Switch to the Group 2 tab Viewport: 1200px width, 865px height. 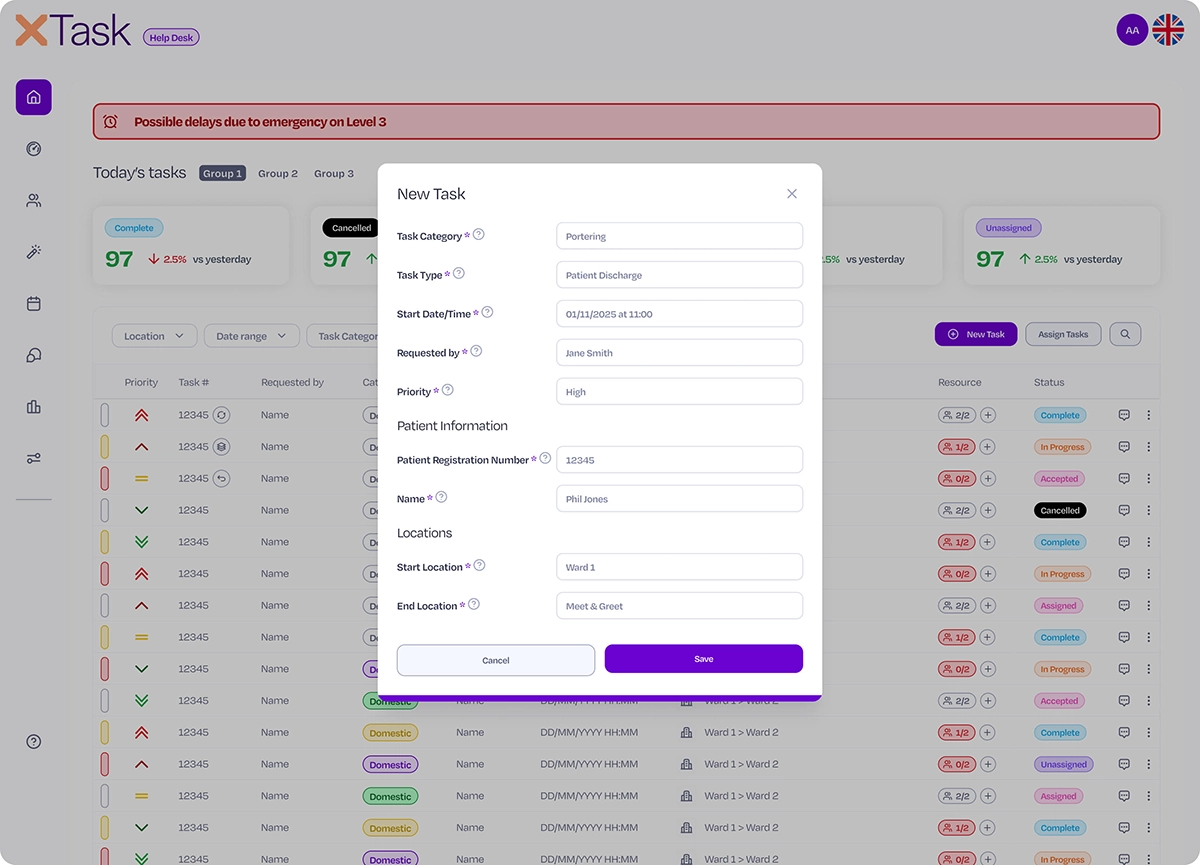[x=278, y=173]
